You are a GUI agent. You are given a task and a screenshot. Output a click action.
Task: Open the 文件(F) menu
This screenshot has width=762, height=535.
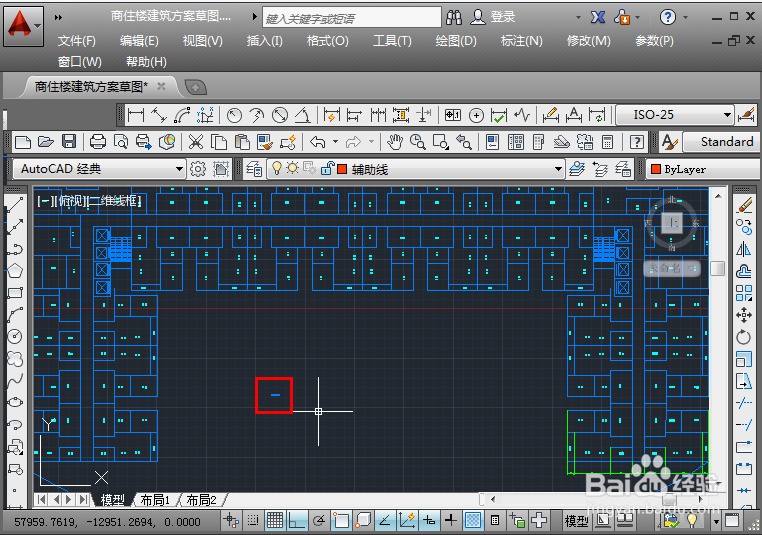77,41
